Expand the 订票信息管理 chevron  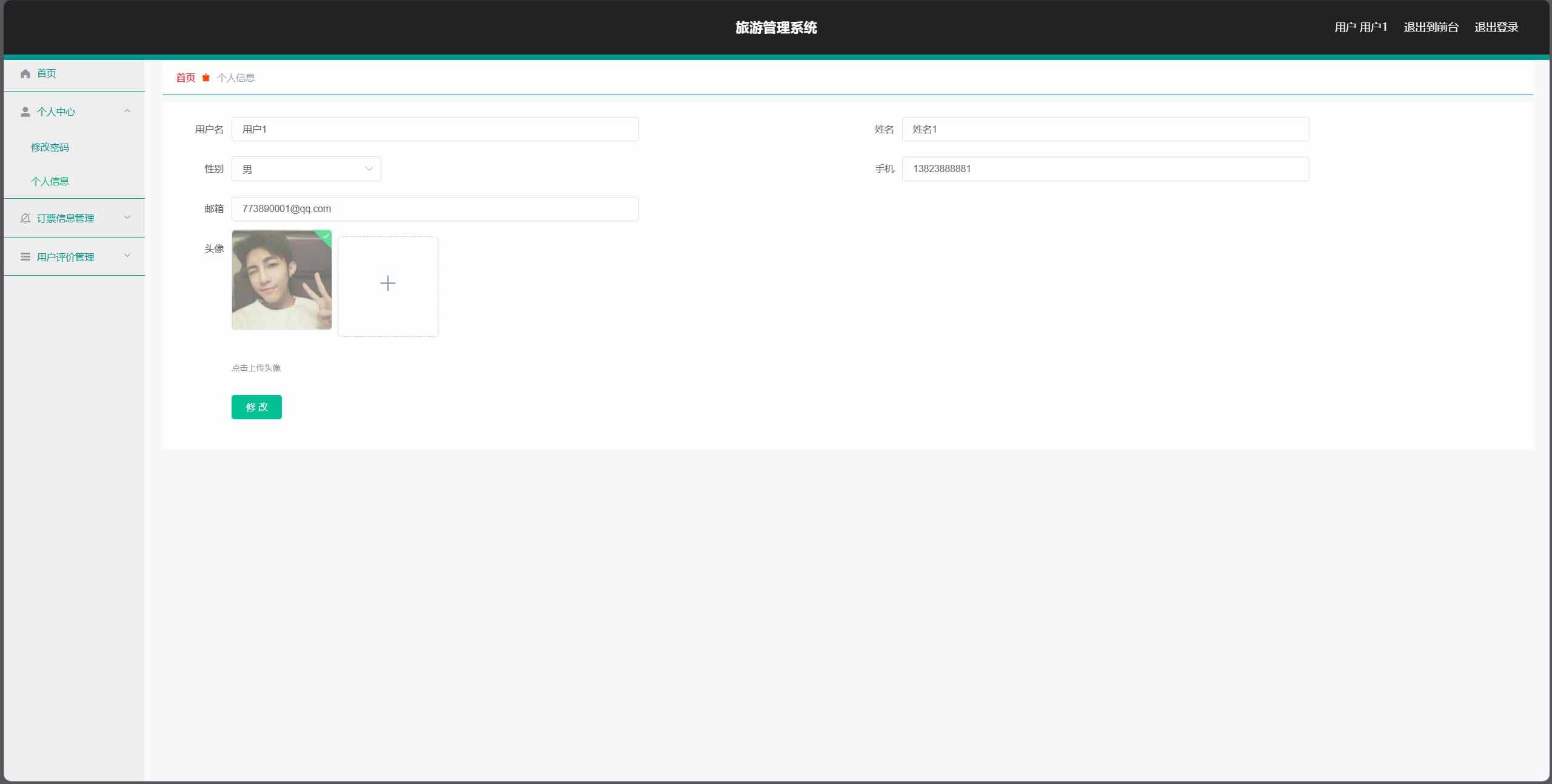click(x=127, y=217)
